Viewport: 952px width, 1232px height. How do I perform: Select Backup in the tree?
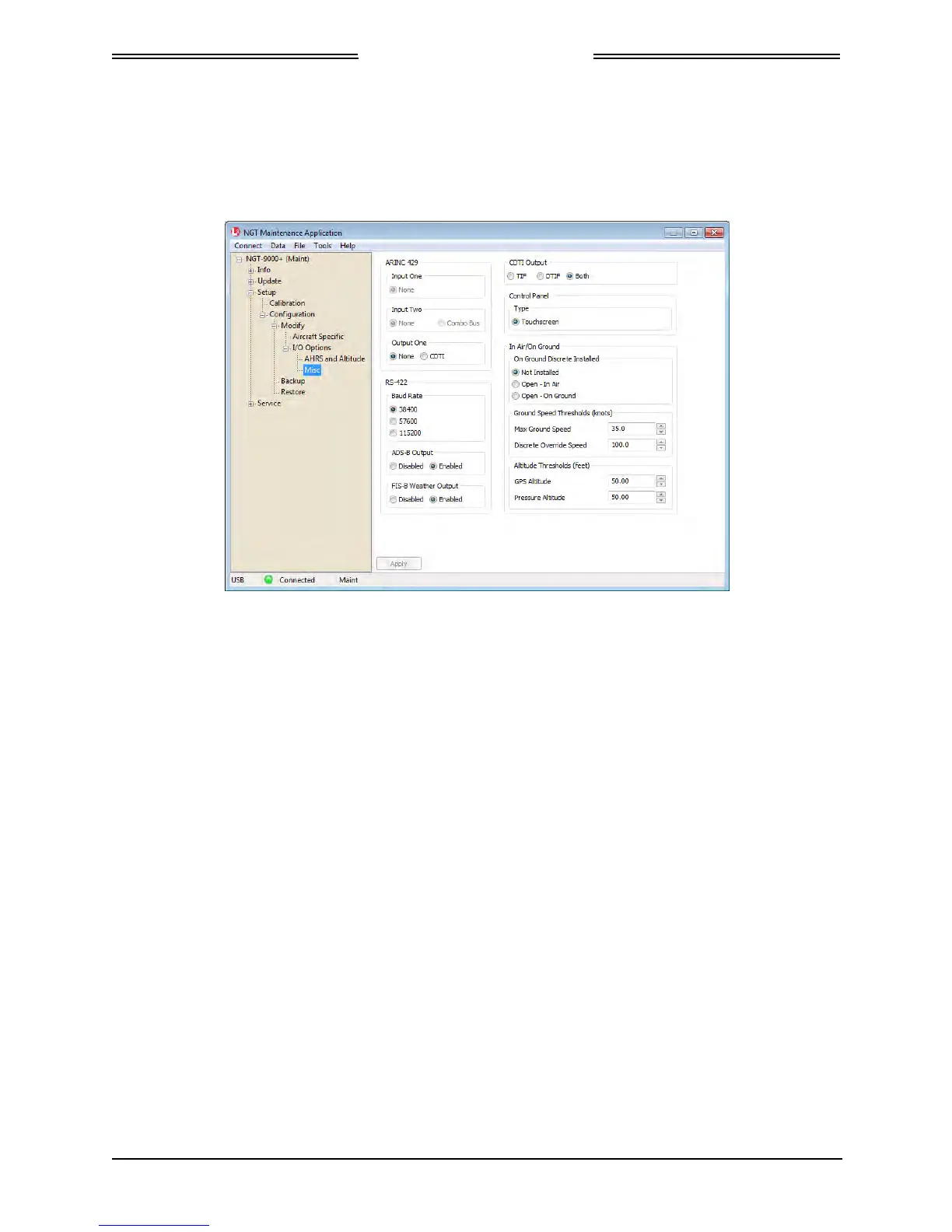(292, 381)
